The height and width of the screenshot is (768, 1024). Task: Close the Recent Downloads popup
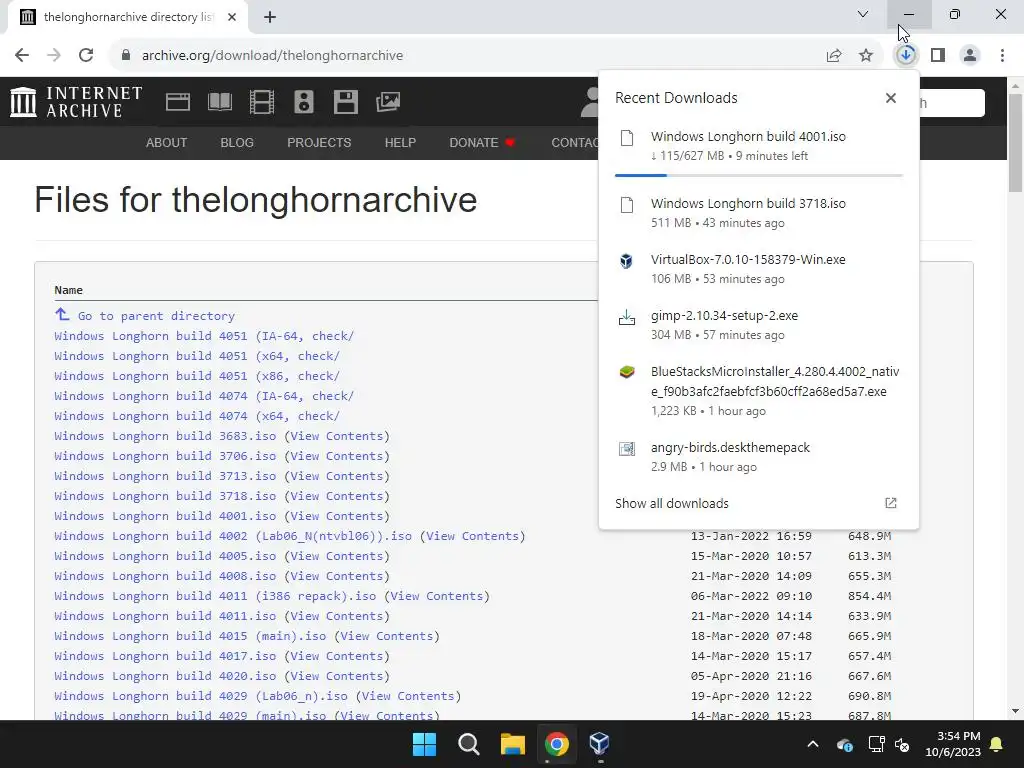891,98
